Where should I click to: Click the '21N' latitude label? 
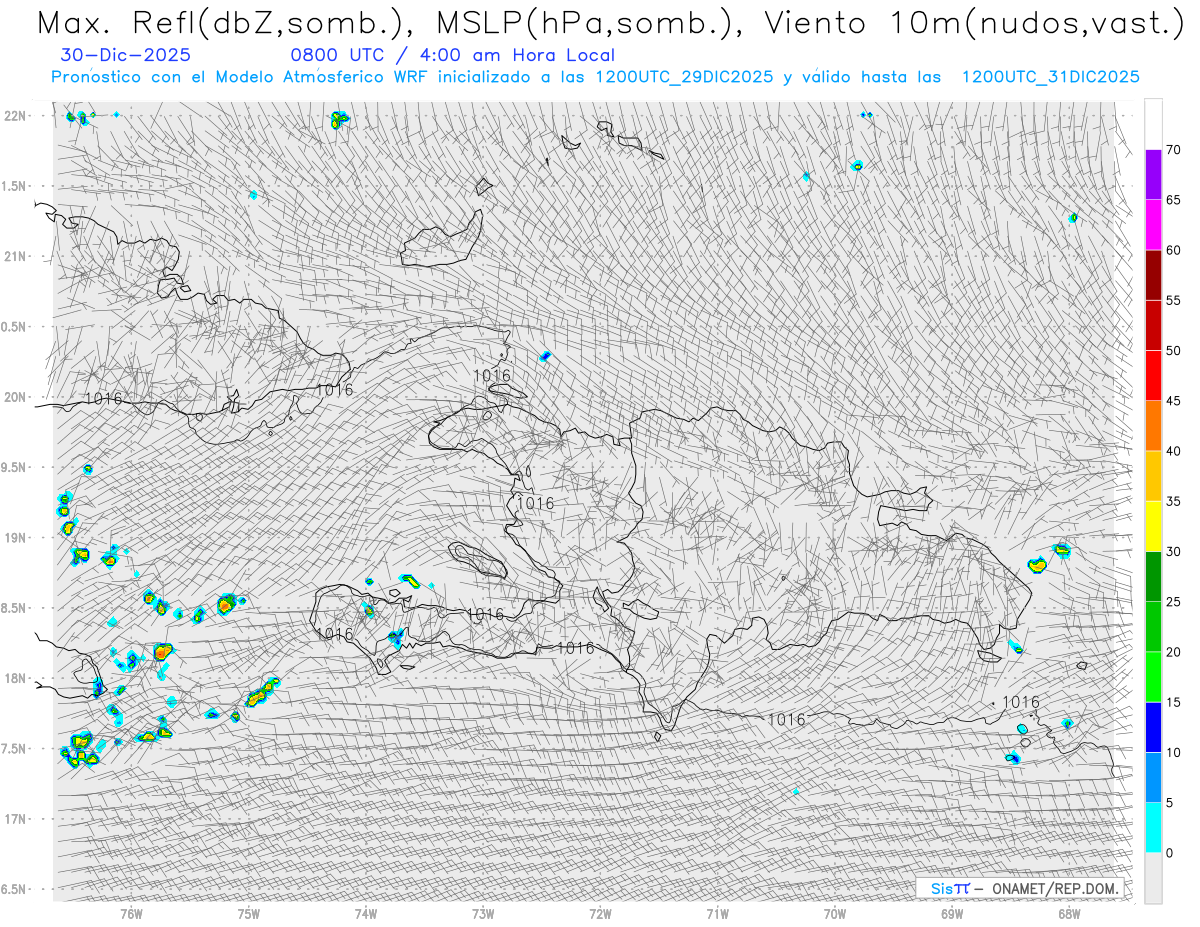(16, 256)
